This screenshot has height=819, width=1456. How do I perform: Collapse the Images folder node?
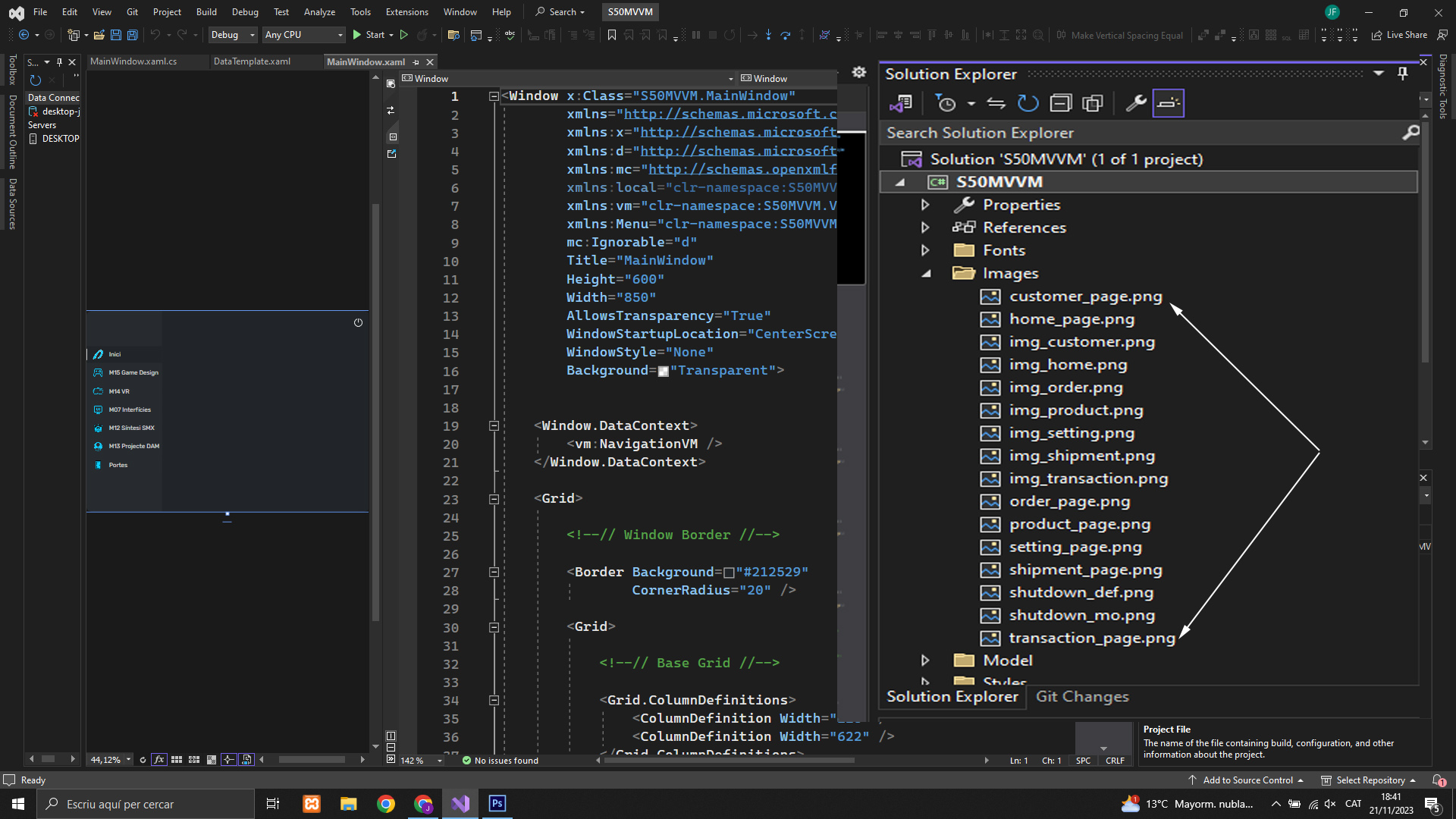925,274
